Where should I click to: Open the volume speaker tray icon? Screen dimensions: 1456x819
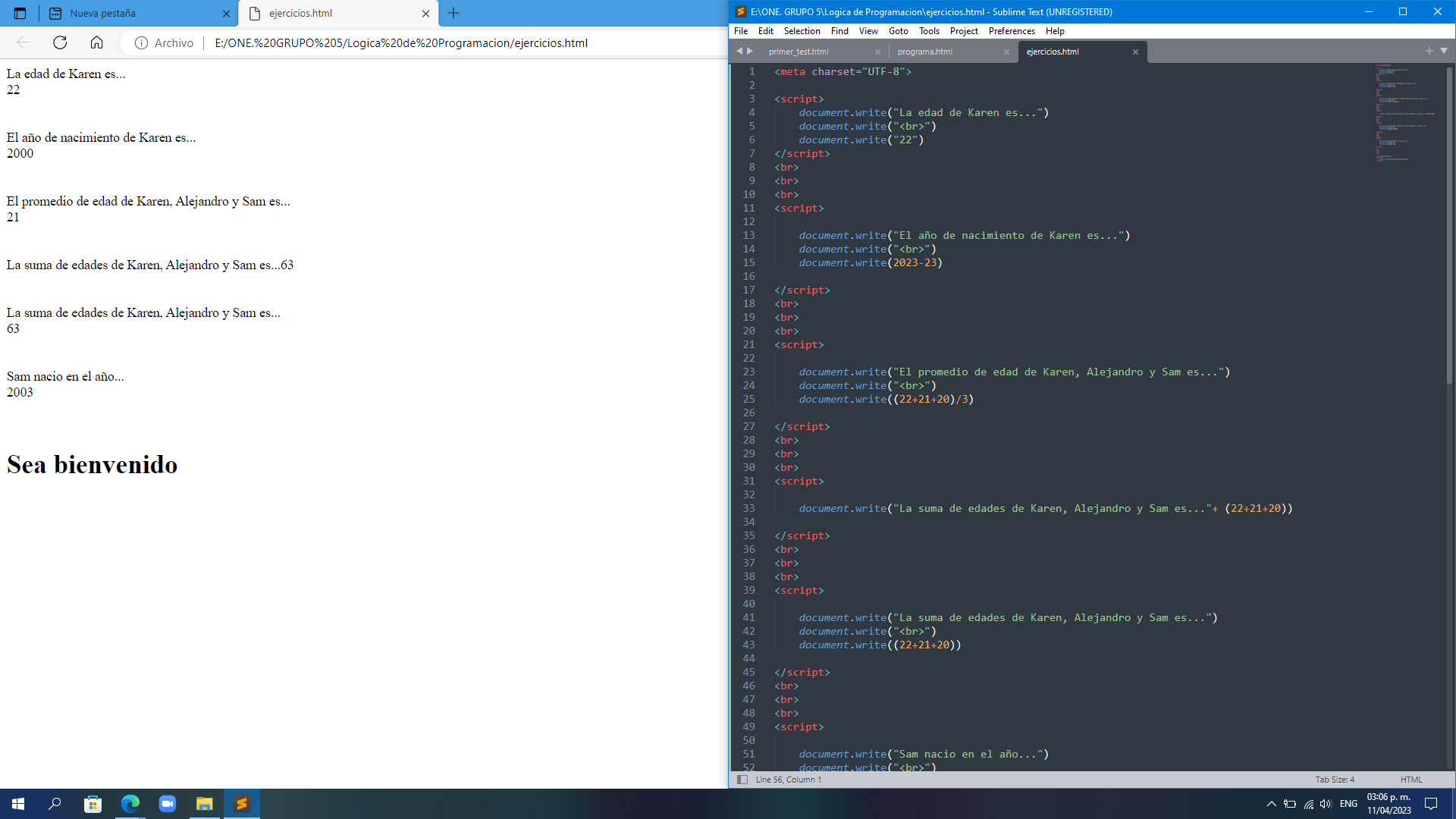[1326, 804]
